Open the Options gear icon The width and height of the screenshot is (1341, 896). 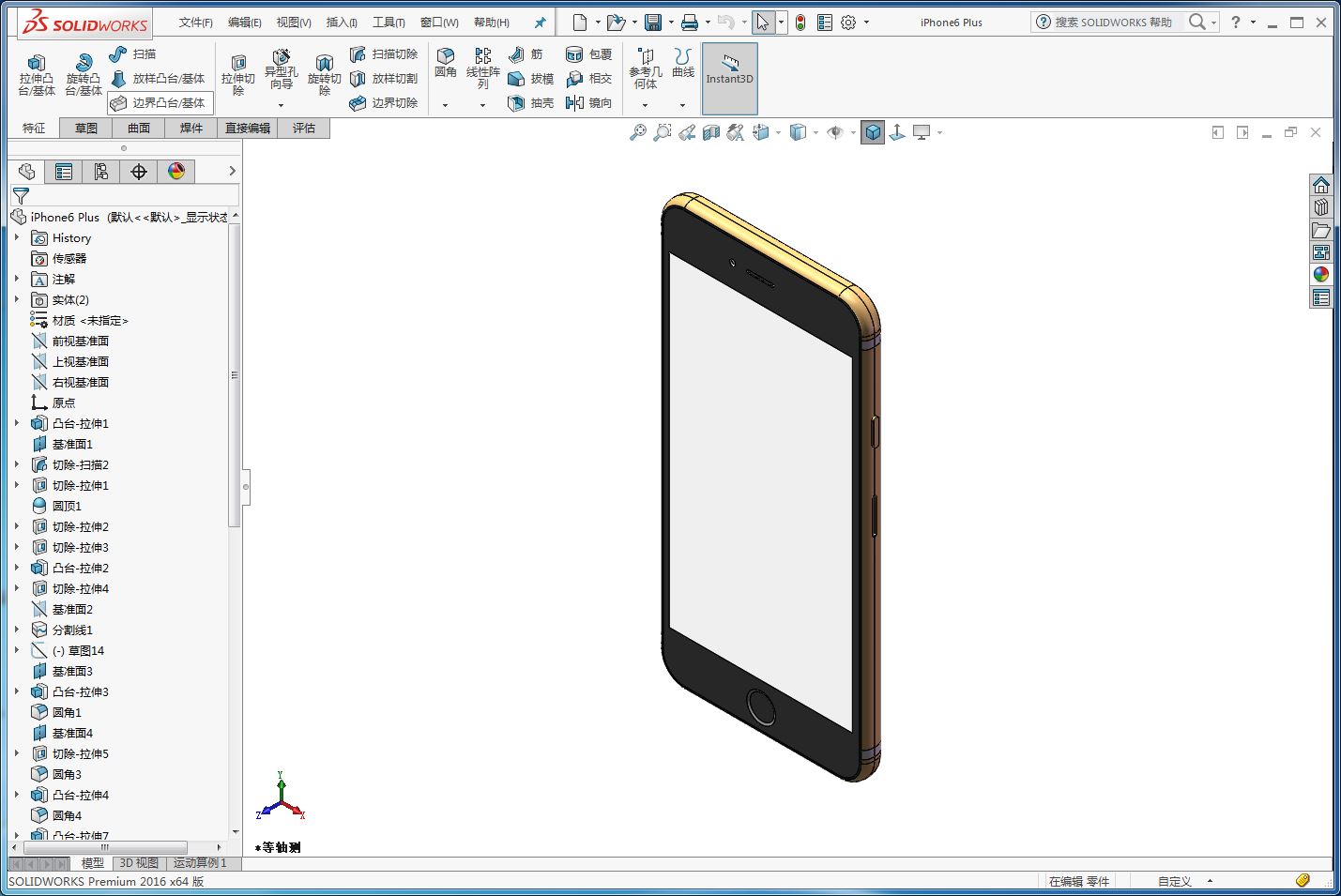pos(848,23)
